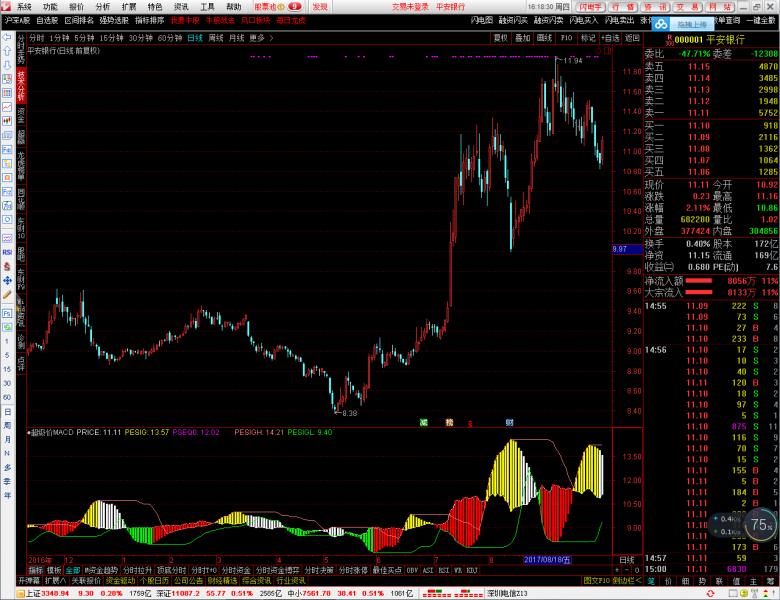Click the line chart icon in left sidebar
Image resolution: width=780 pixels, height=600 pixels.
click(x=7, y=107)
